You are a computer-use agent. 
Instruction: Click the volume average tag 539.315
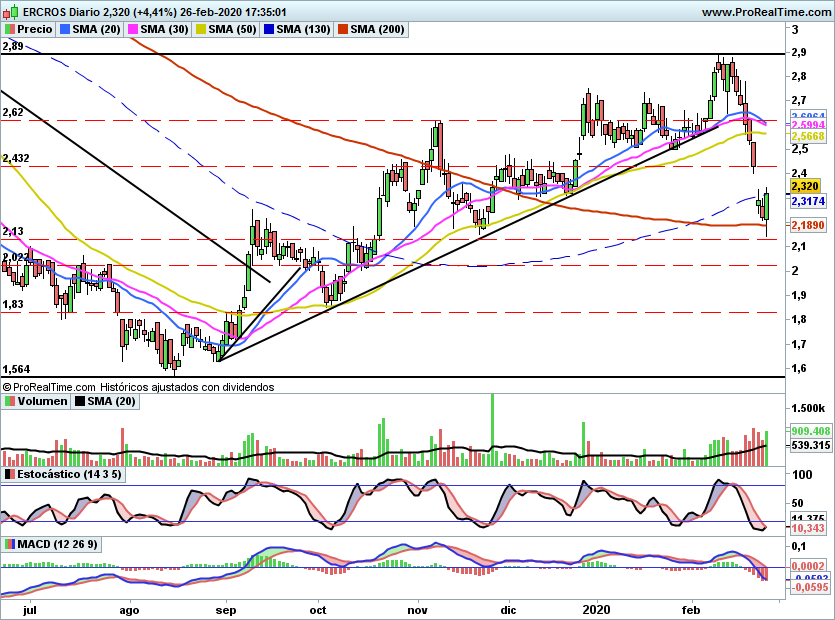[811, 445]
